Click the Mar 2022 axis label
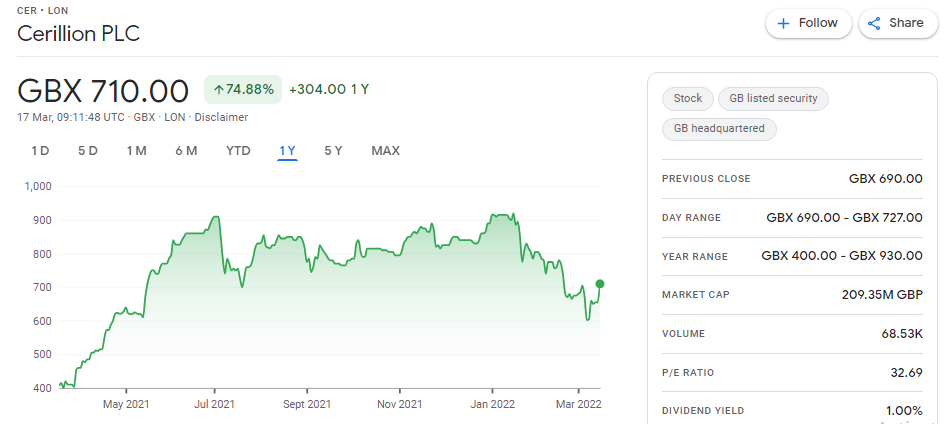945x424 pixels. tap(579, 404)
